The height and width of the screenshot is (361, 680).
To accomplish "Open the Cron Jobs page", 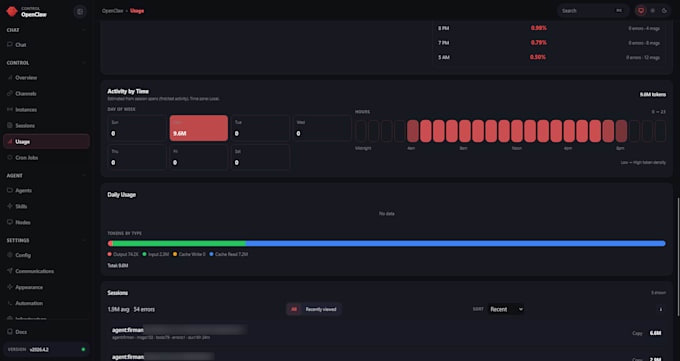I will 46,158.
